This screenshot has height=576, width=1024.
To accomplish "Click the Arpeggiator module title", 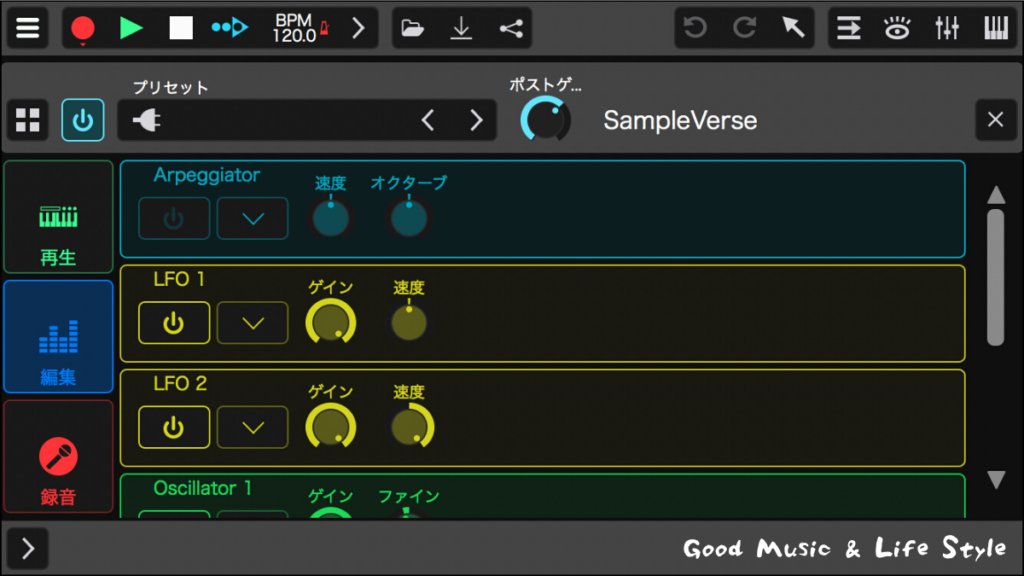I will click(x=206, y=175).
